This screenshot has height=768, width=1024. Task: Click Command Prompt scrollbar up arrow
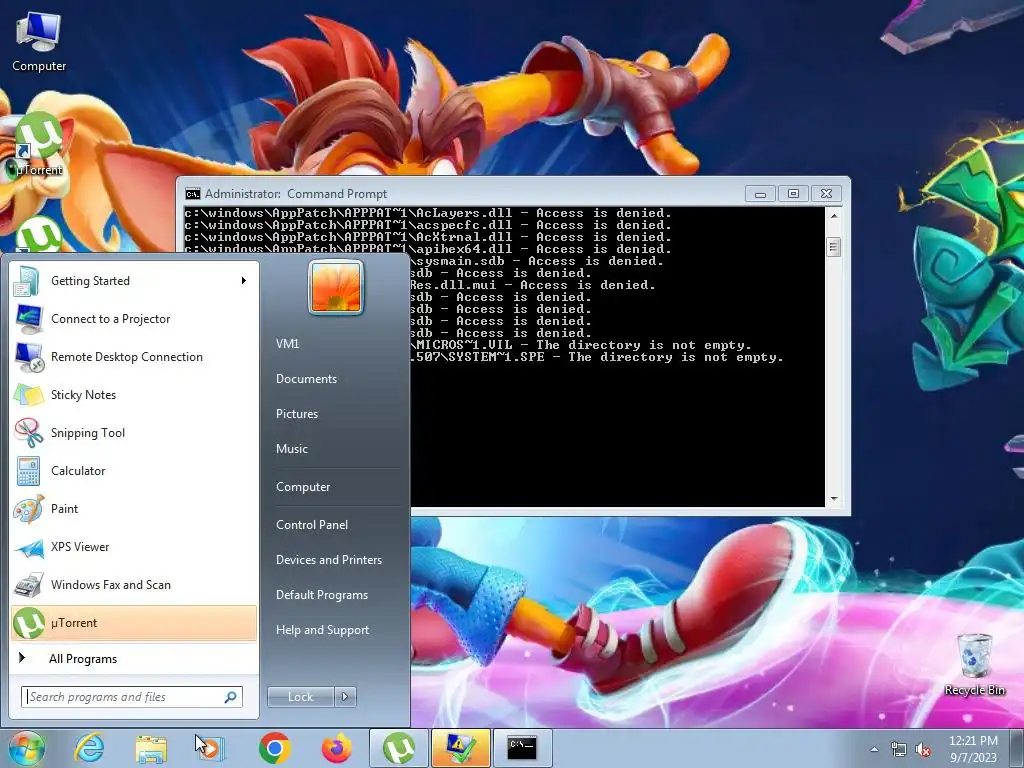[x=833, y=216]
